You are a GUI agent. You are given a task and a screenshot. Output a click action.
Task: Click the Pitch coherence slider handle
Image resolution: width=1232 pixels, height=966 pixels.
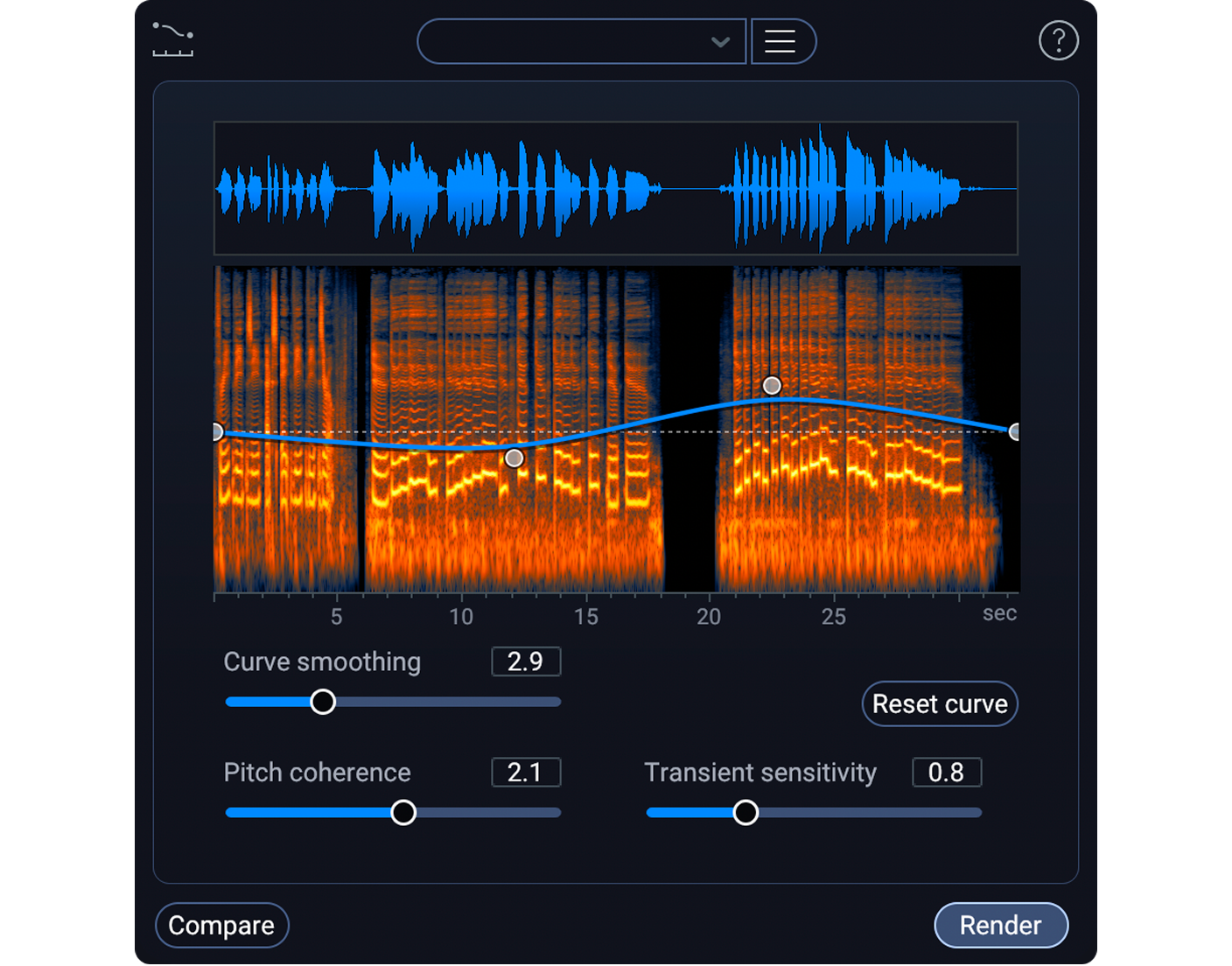coord(403,812)
